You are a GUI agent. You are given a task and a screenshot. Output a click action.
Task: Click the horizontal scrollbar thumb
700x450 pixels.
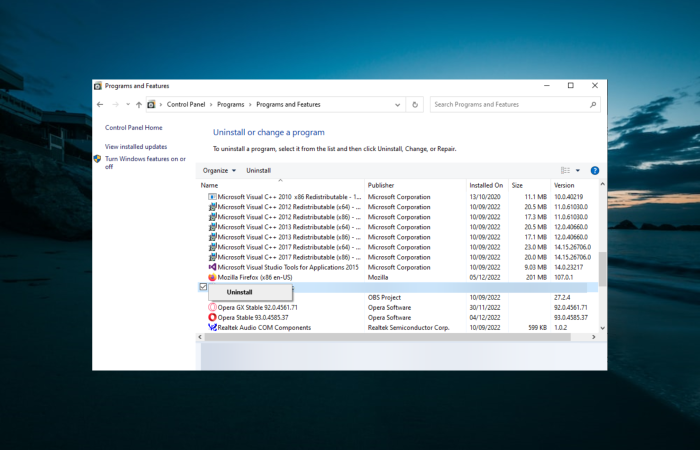[388, 337]
